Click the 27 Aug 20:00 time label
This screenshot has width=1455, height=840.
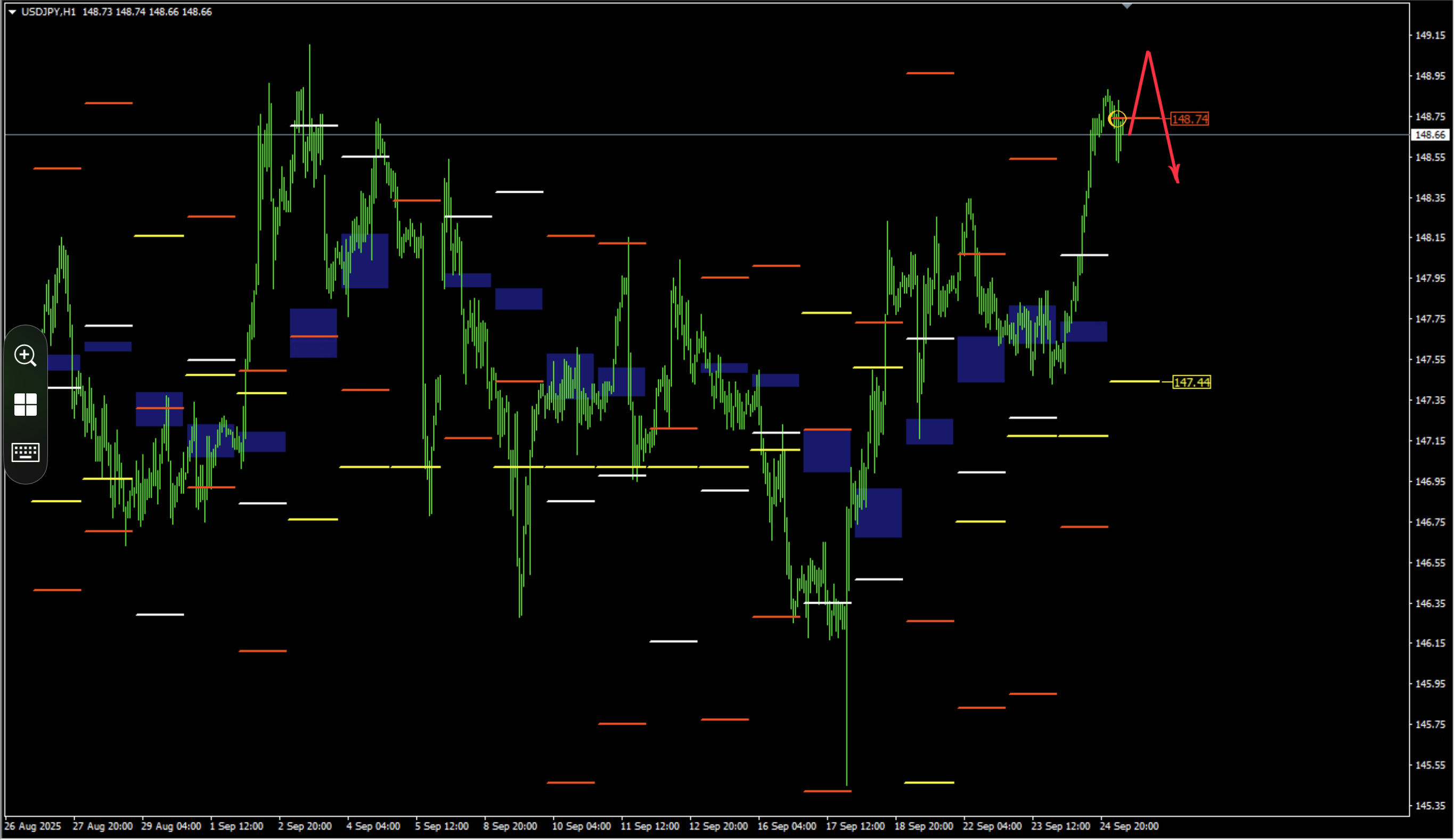103,826
